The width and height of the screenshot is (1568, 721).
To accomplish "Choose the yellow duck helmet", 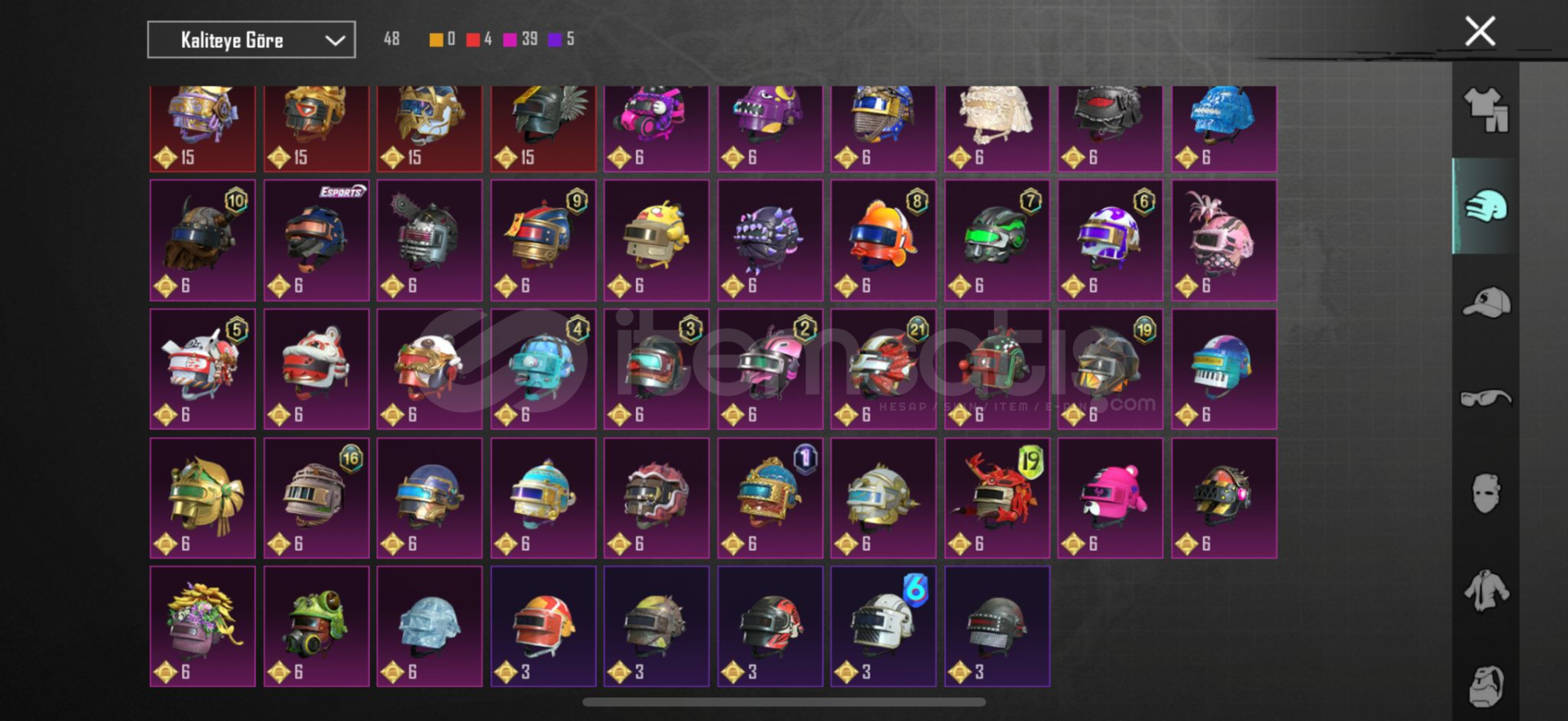I will coord(657,240).
